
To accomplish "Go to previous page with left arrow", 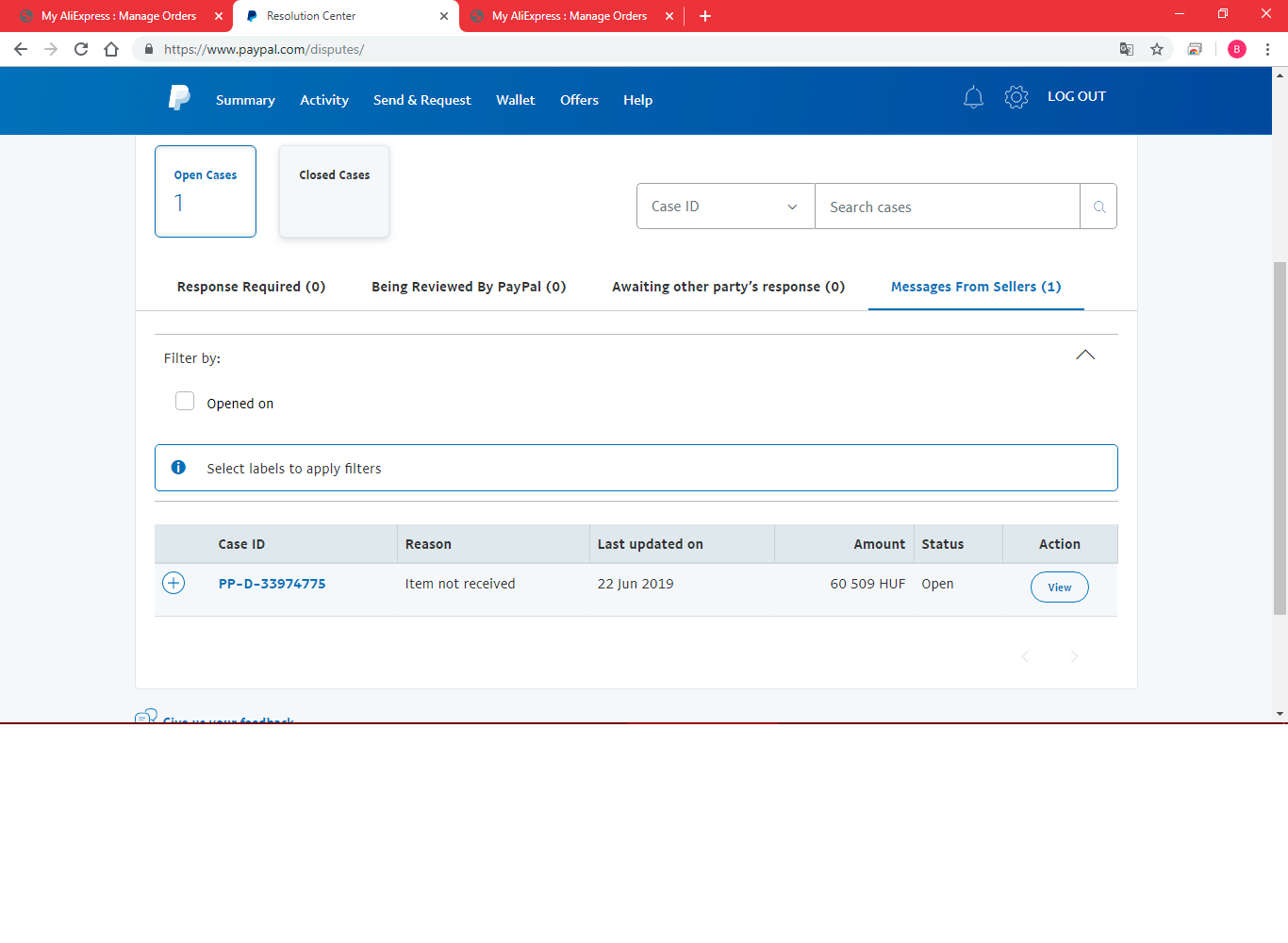I will (1026, 656).
